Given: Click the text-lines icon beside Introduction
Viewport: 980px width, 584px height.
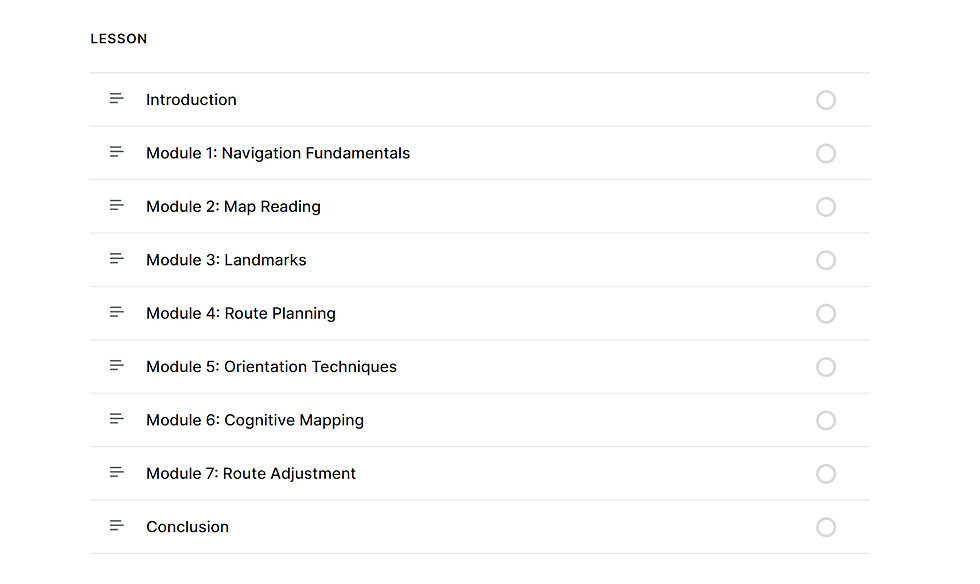Looking at the screenshot, I should pyautogui.click(x=117, y=99).
